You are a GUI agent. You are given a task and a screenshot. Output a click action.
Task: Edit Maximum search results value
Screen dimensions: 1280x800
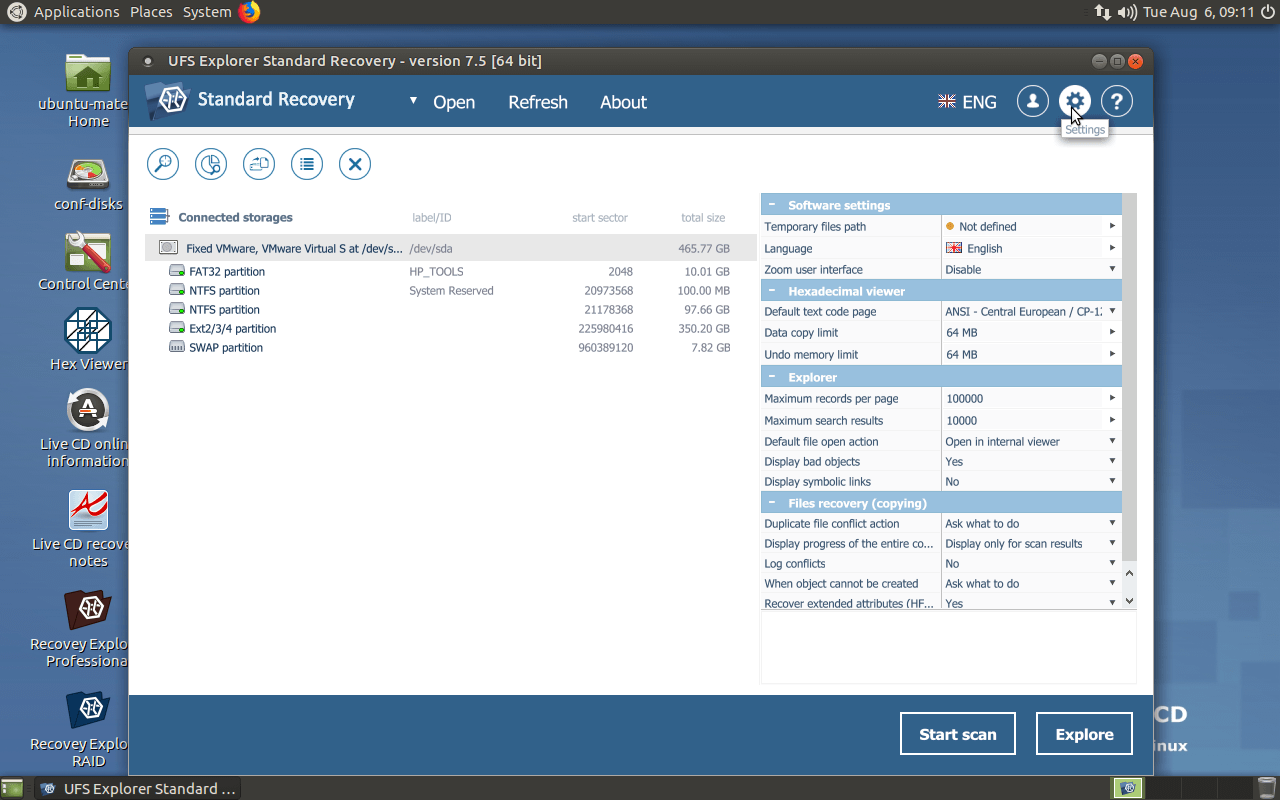point(1031,420)
